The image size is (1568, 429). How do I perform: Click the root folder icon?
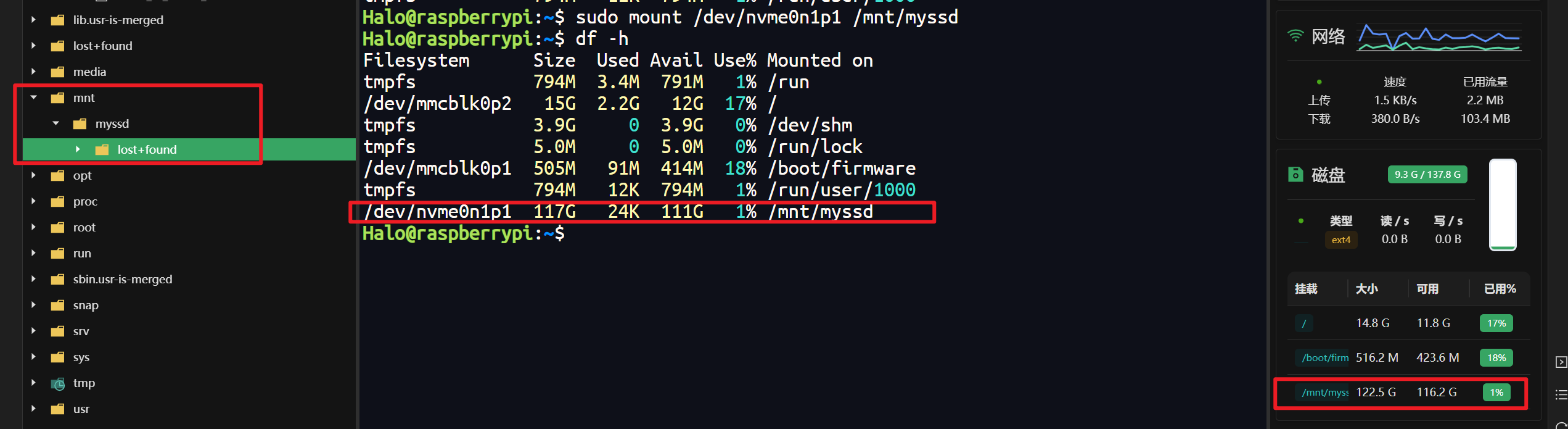click(57, 228)
